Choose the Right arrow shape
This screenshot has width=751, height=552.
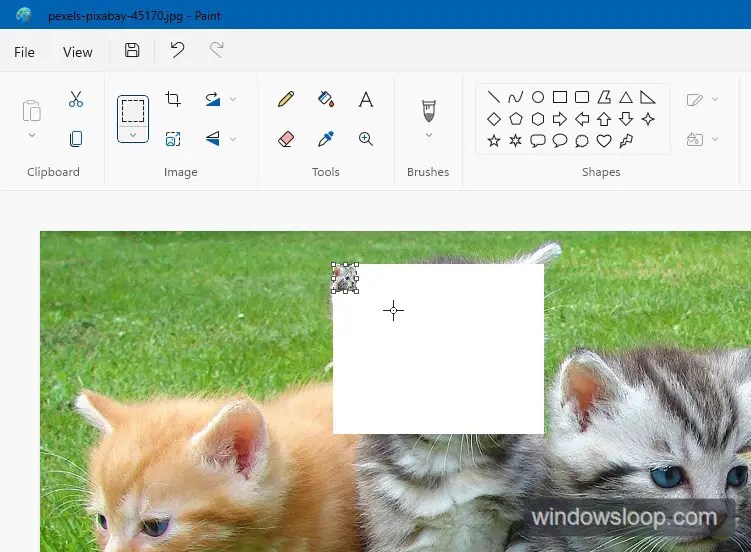tap(560, 119)
